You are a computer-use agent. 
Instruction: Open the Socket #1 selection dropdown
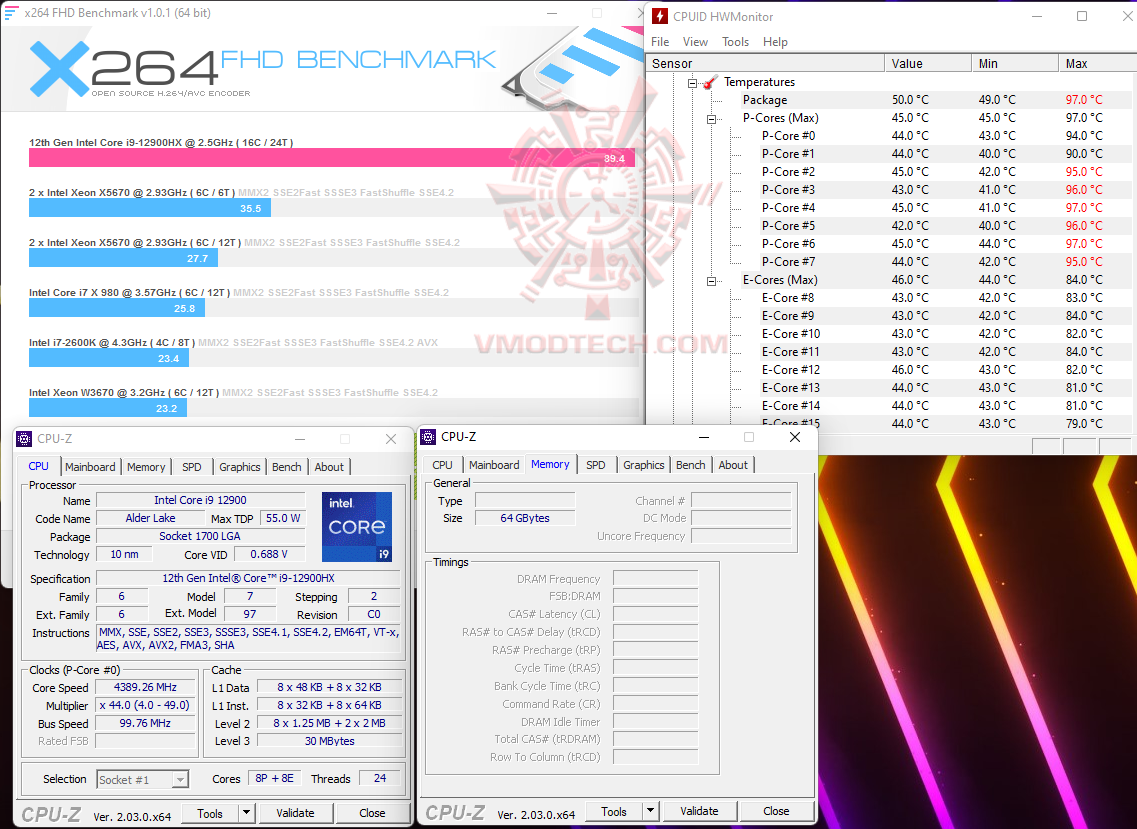180,780
